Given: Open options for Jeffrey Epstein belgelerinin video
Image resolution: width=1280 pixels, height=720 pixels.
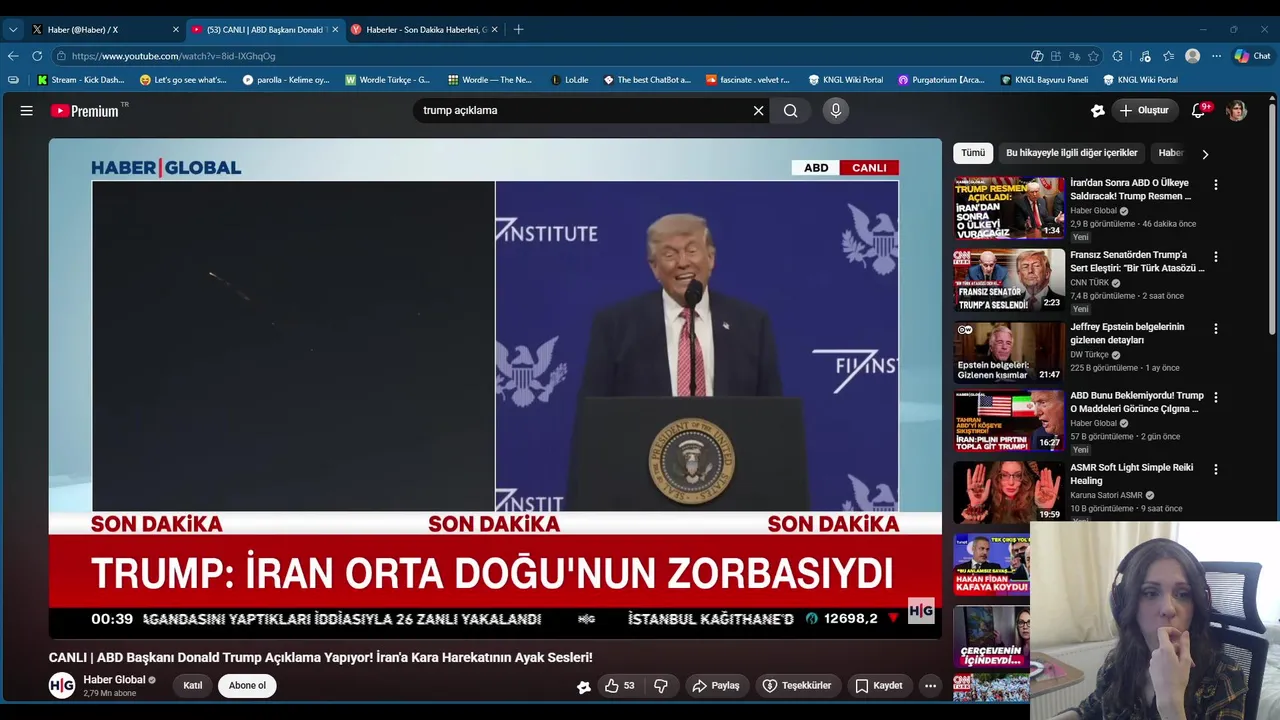Looking at the screenshot, I should tap(1216, 329).
